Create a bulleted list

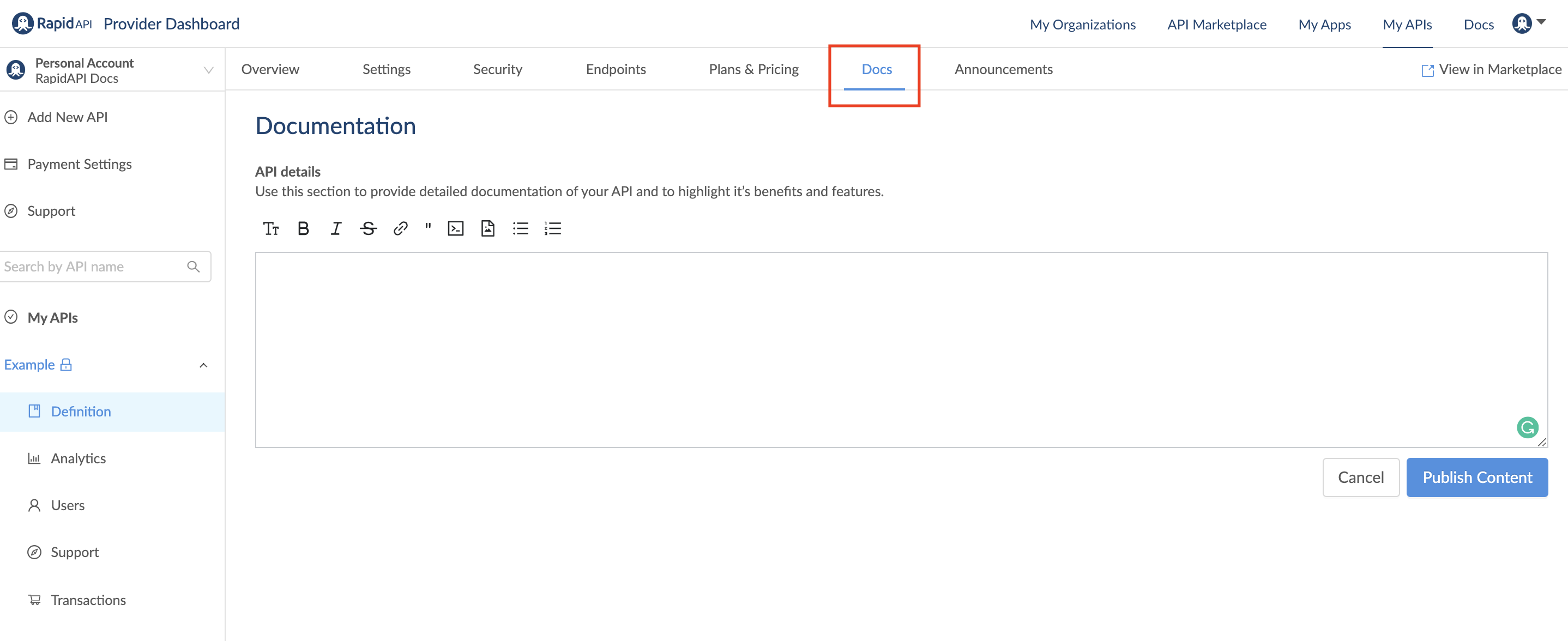521,228
